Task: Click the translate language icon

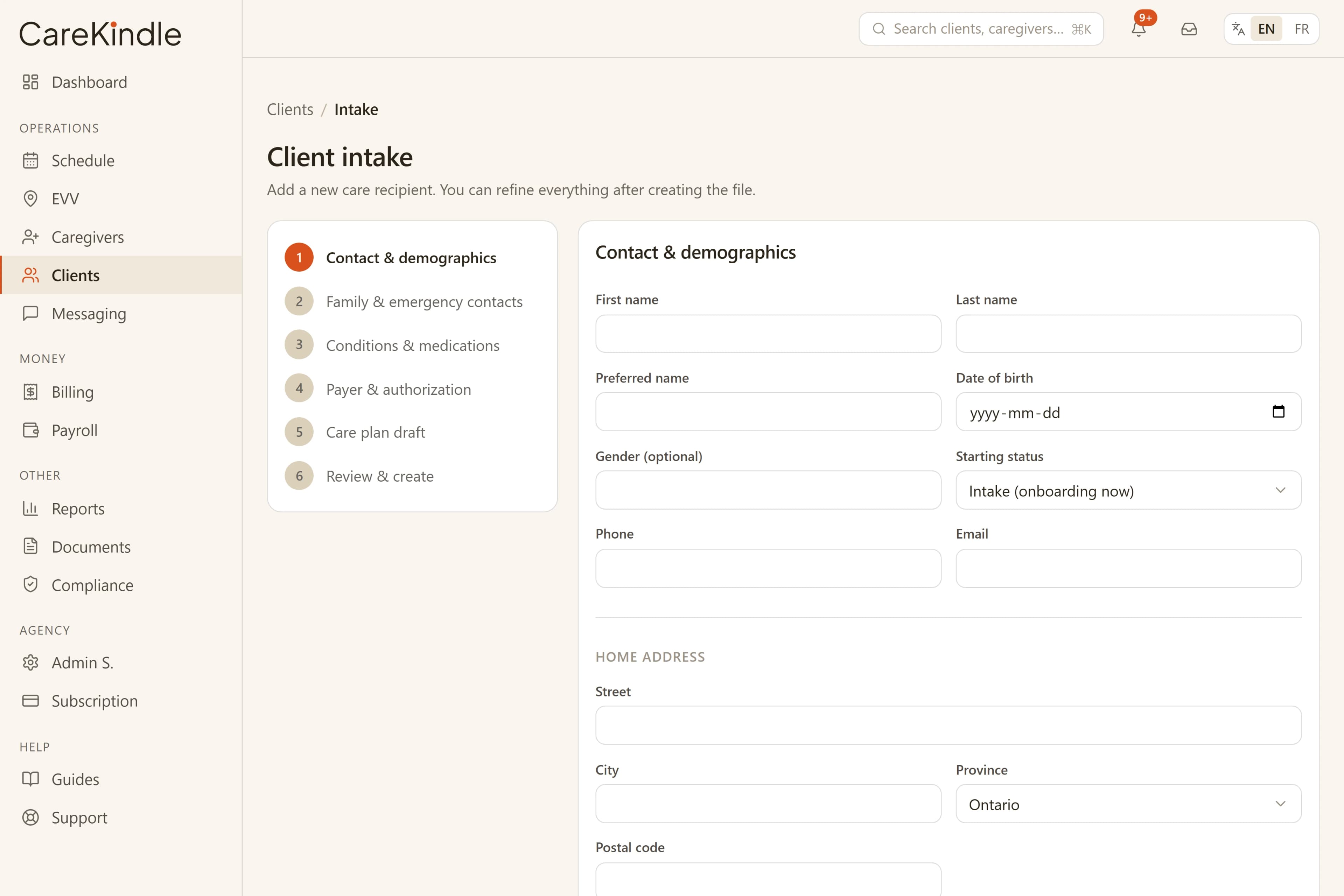Action: (1238, 29)
